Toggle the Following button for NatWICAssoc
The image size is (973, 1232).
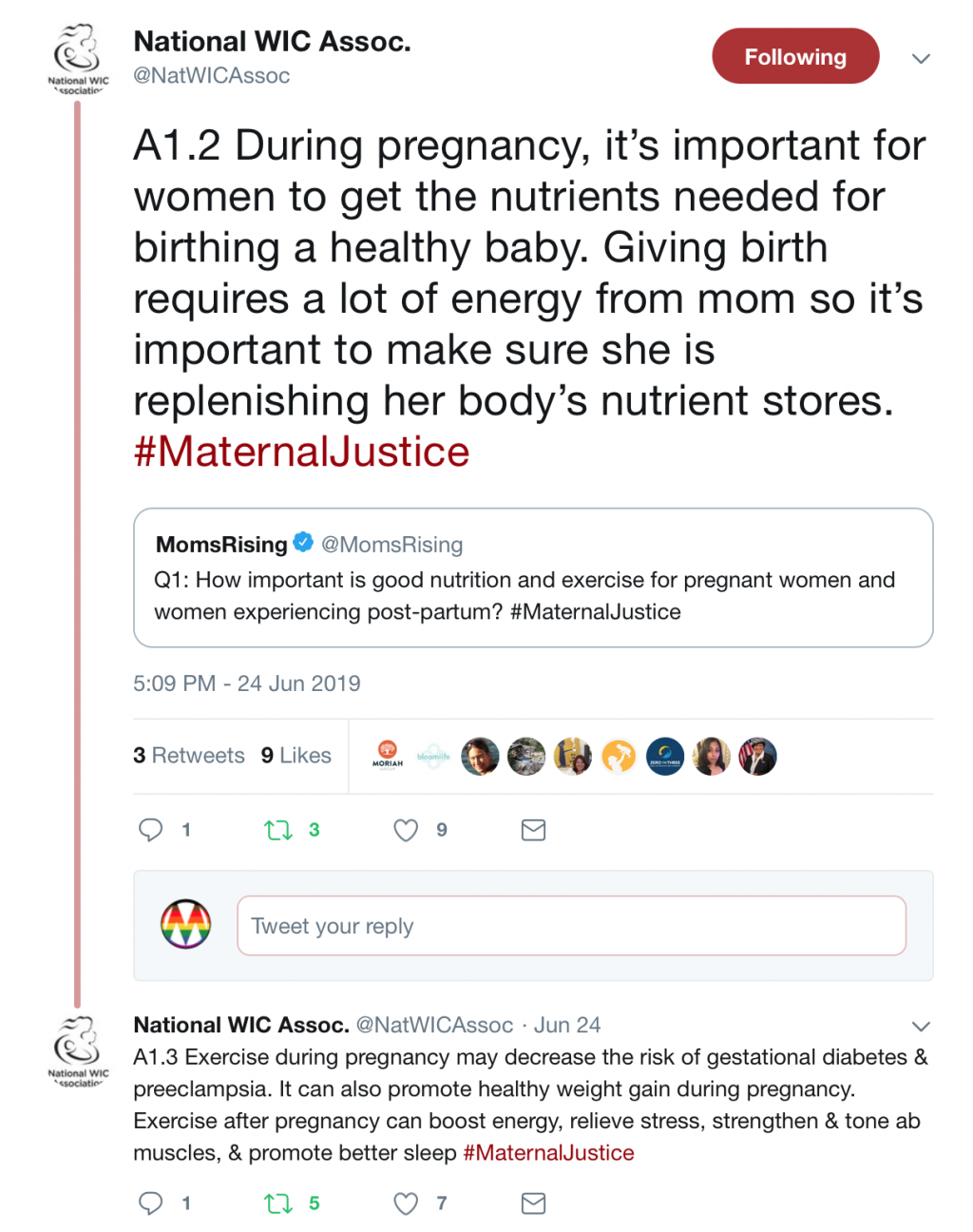(794, 56)
